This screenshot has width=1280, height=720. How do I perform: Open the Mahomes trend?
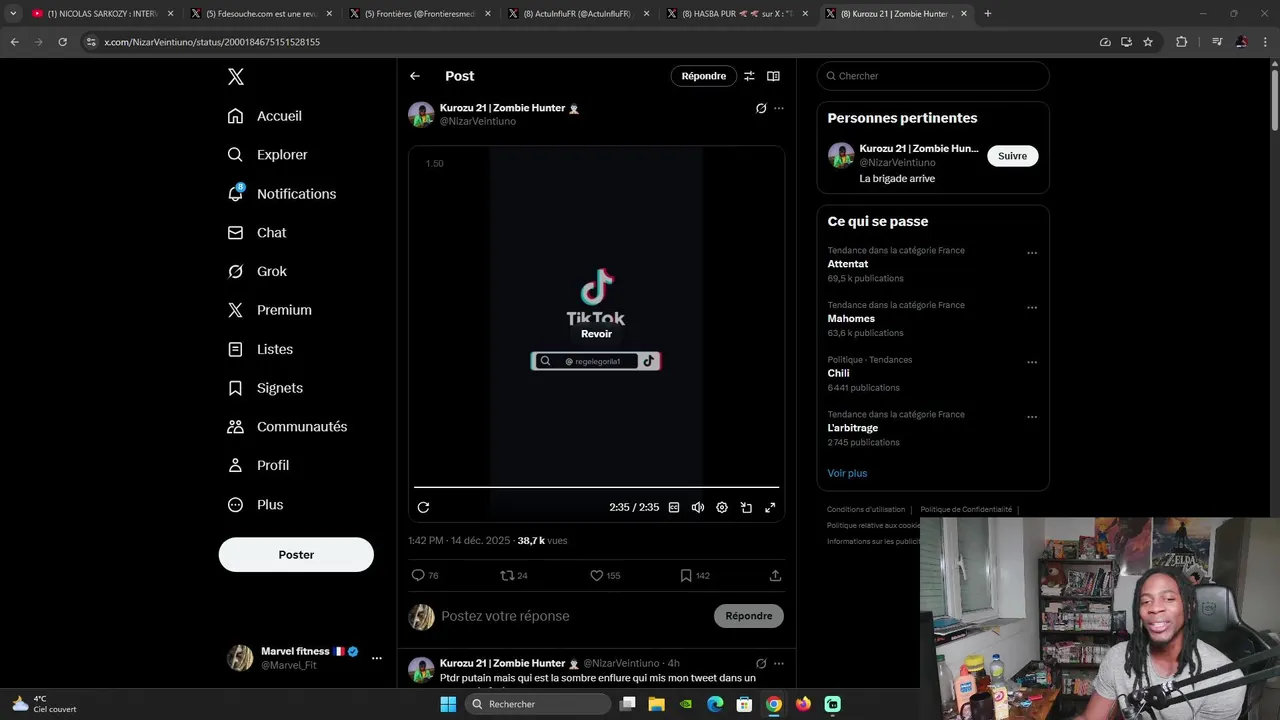tap(851, 319)
